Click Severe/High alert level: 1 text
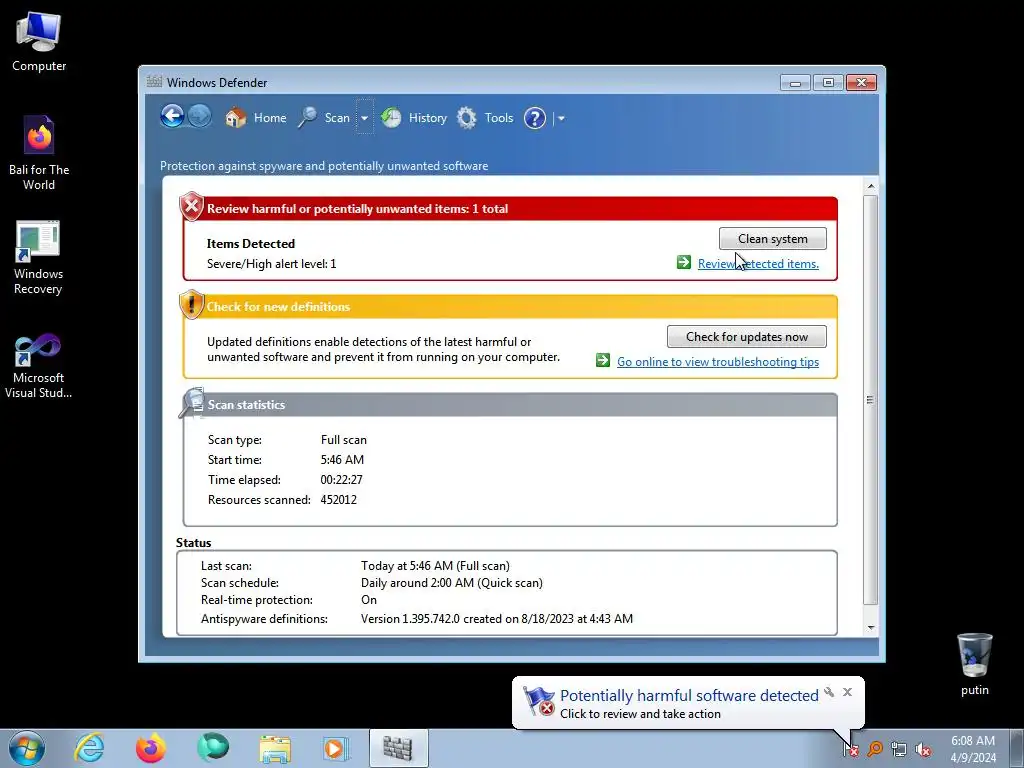The width and height of the screenshot is (1024, 768). click(272, 264)
